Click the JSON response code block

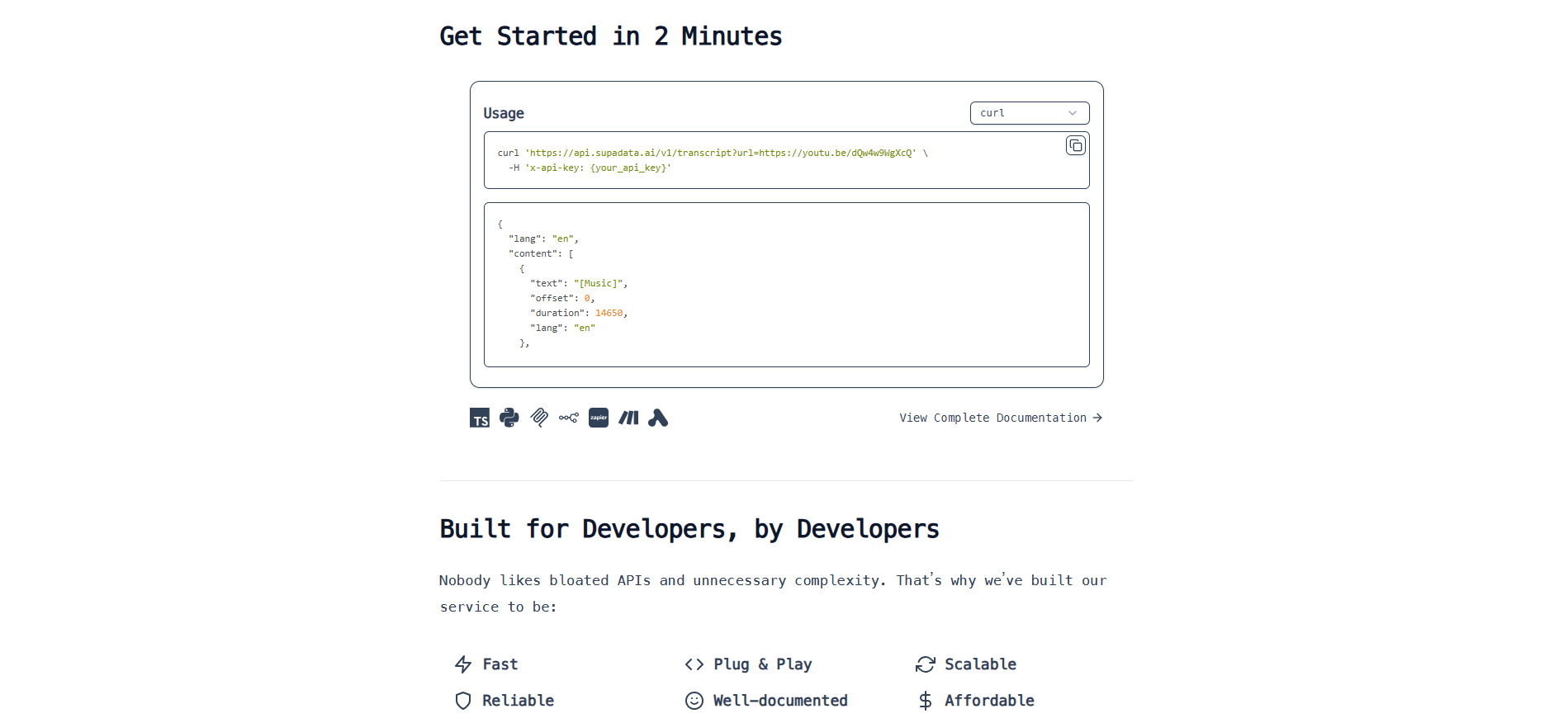[787, 285]
